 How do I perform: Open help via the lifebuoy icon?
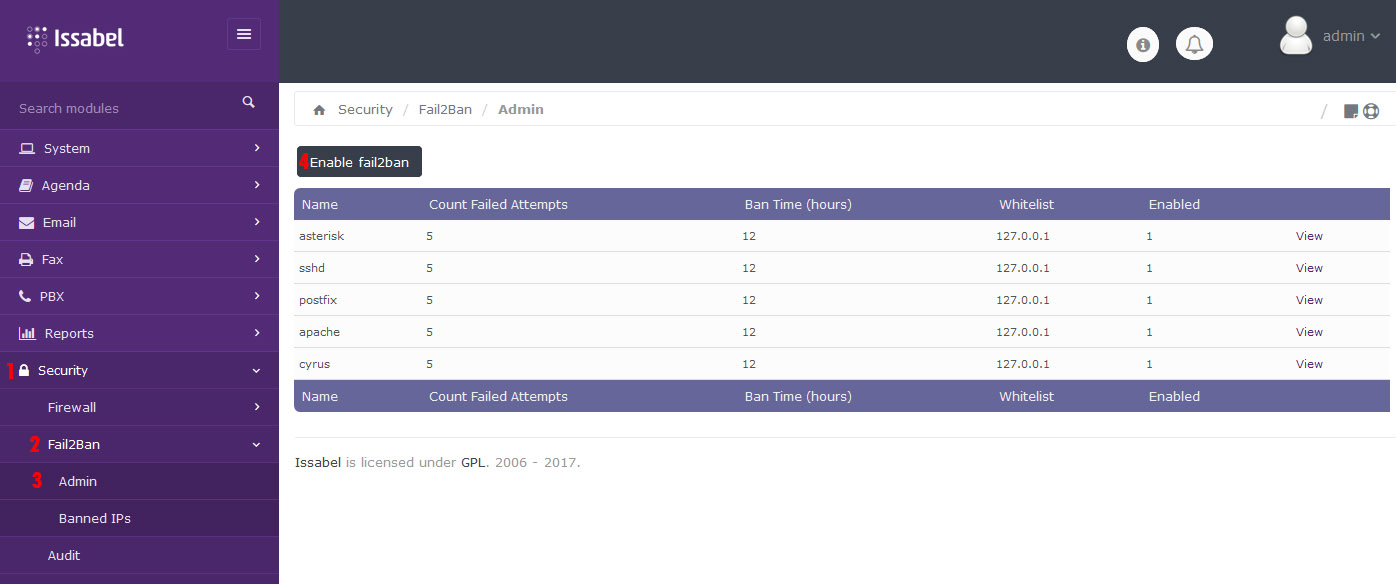[1371, 111]
